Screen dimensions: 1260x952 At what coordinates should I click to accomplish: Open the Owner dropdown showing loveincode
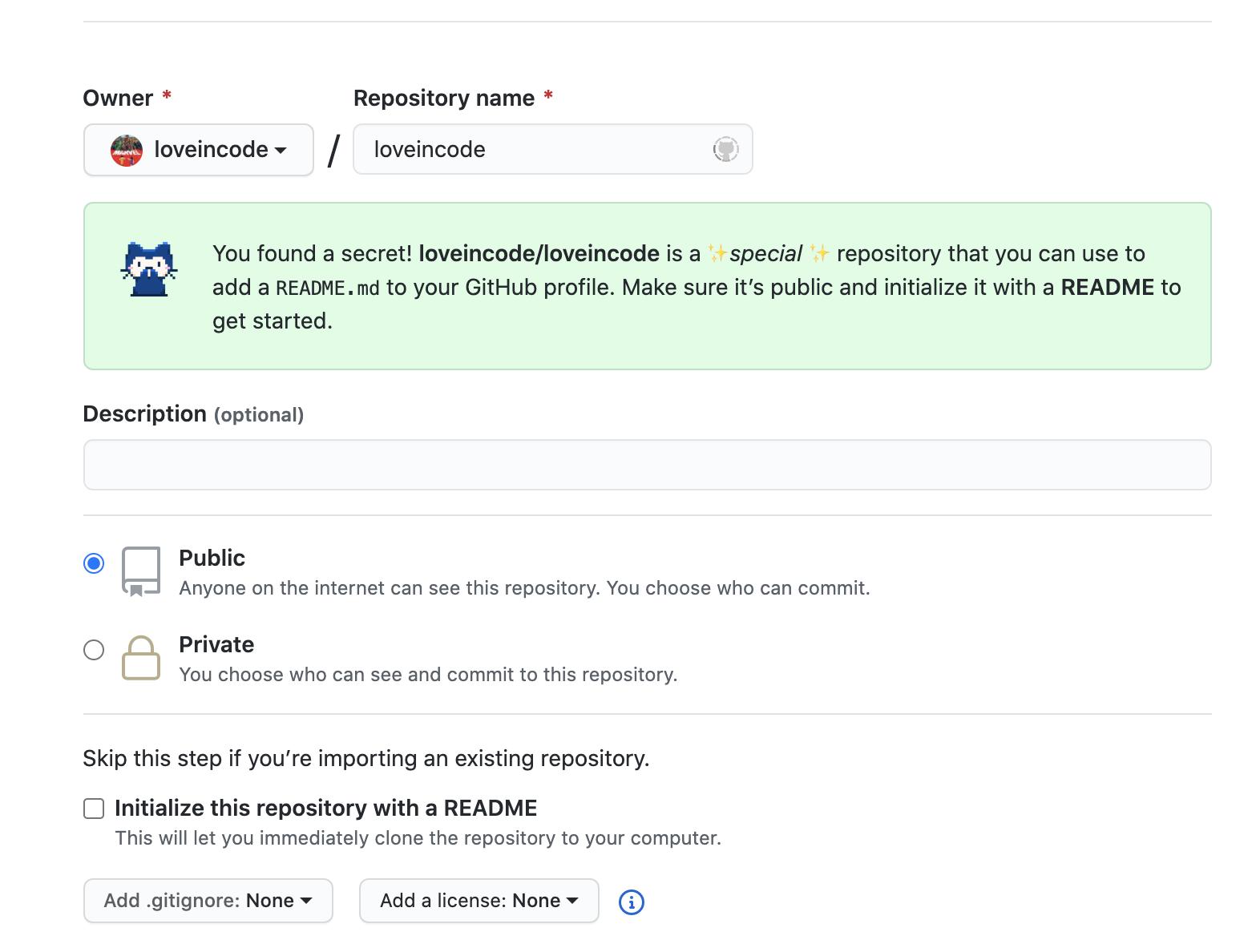click(x=199, y=150)
